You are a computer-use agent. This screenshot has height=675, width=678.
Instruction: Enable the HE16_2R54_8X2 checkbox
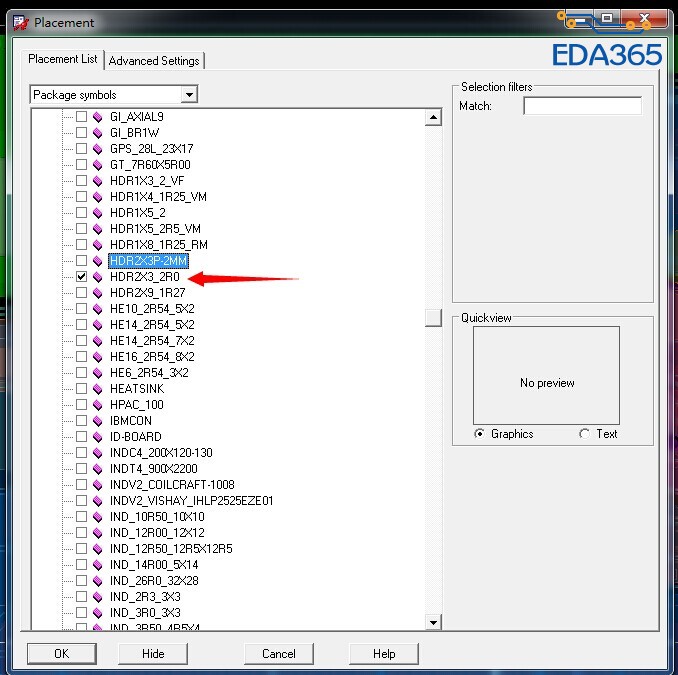coord(81,357)
